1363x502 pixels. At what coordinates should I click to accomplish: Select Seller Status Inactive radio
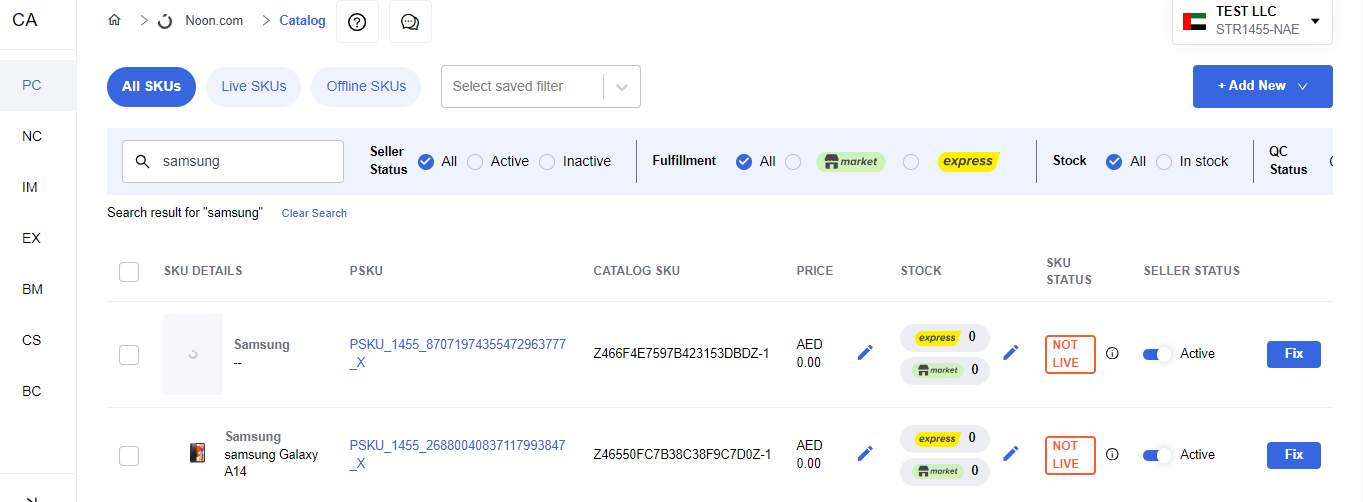[547, 161]
